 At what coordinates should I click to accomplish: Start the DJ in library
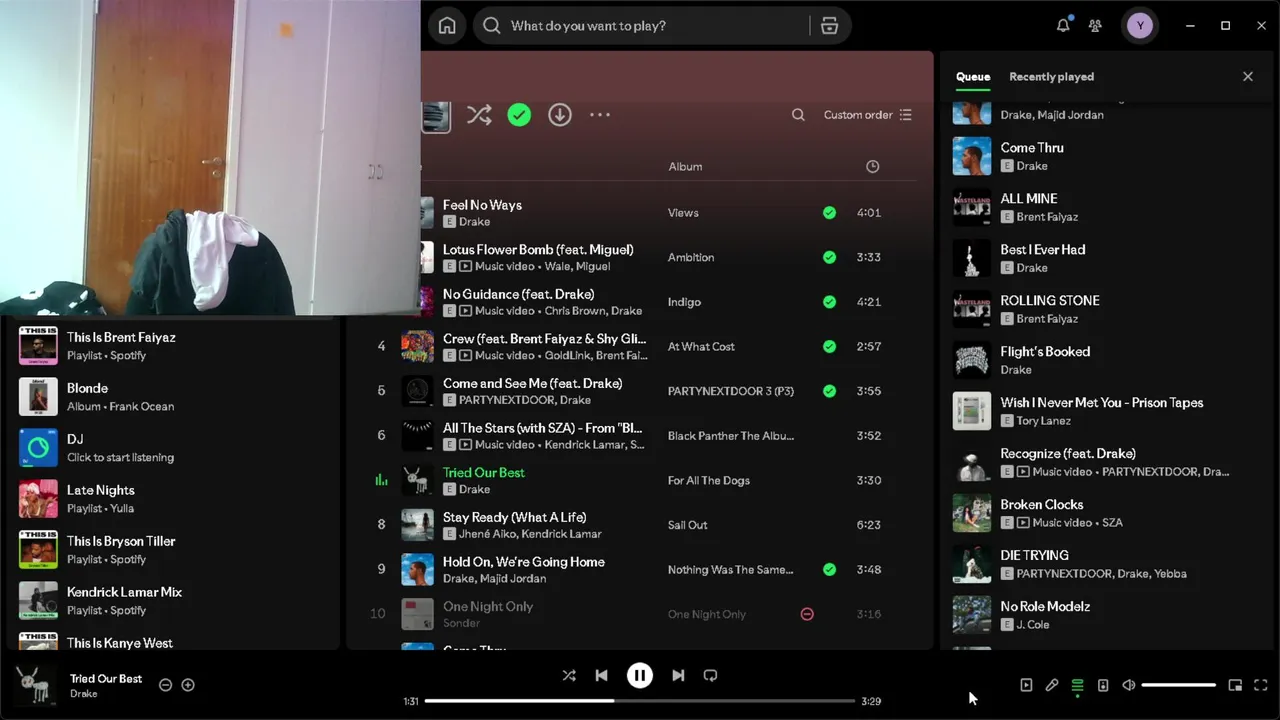[172, 448]
